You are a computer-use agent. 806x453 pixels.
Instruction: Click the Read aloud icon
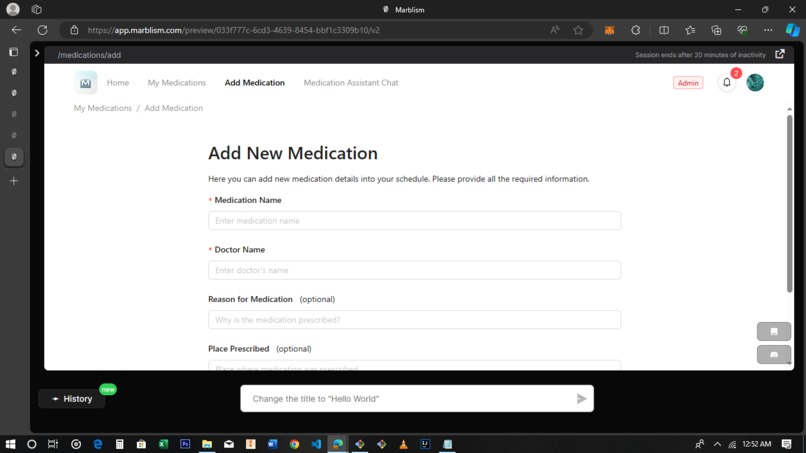click(x=554, y=30)
